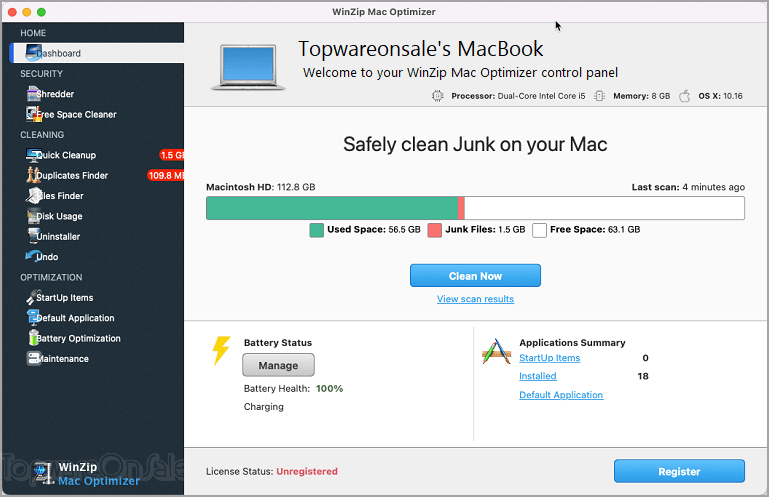Click the "Last scan: 4 minutes ago" text
769x497 pixels.
[x=688, y=187]
